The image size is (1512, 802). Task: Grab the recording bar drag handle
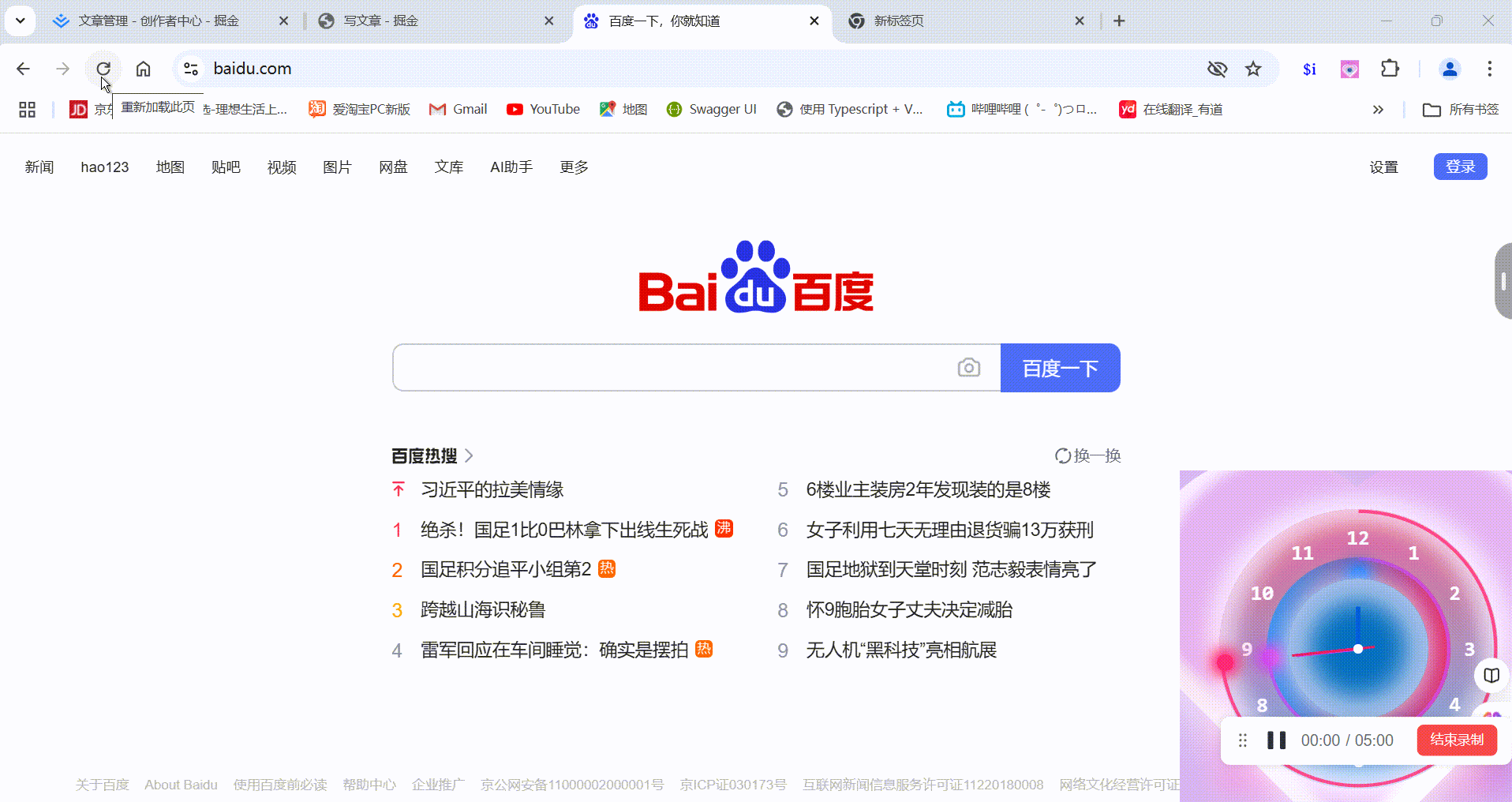(1243, 740)
